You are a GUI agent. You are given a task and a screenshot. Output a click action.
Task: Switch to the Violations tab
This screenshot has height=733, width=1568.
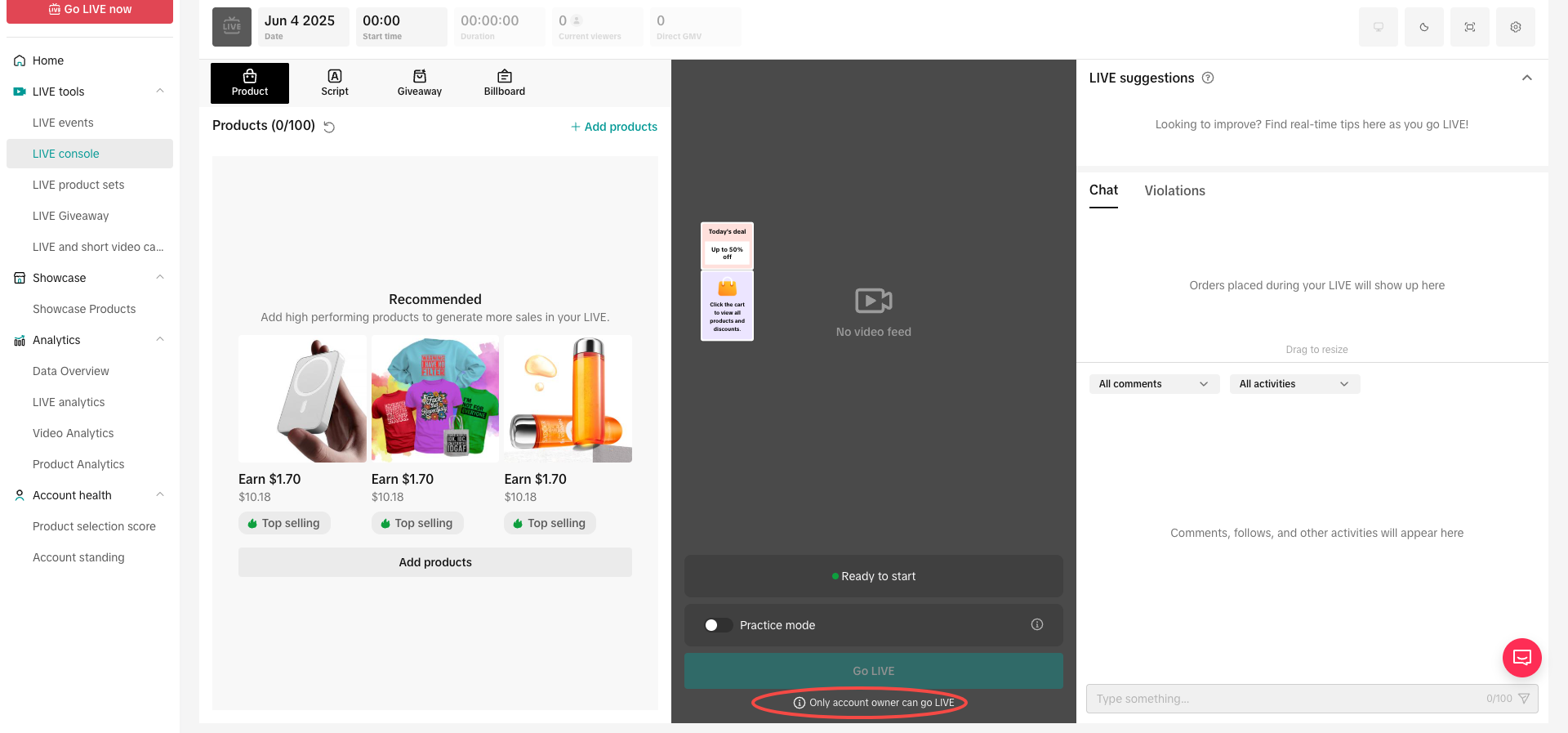[x=1174, y=190]
